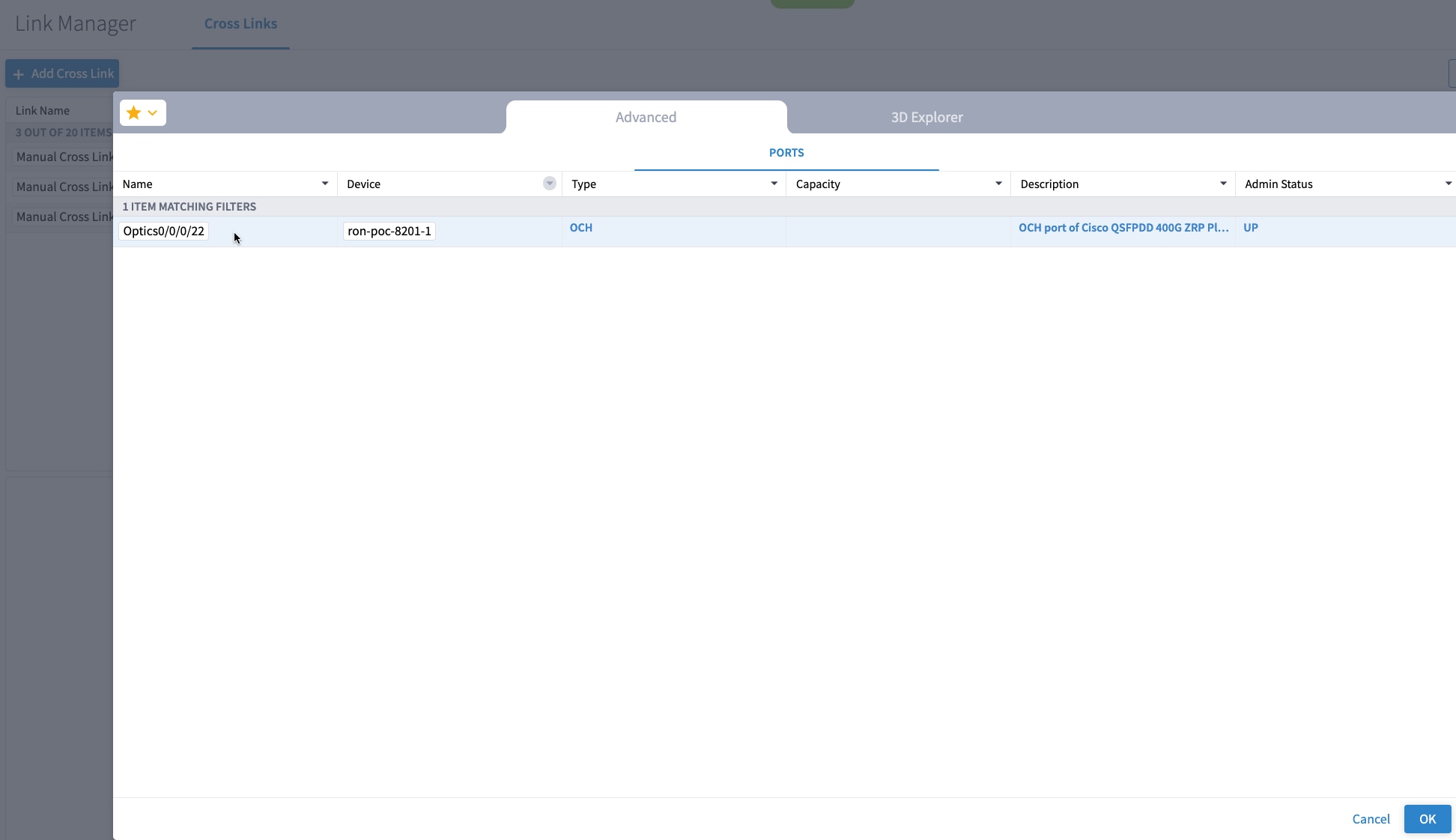Click the Cancel button
Image resolution: width=1456 pixels, height=840 pixels.
pos(1373,818)
